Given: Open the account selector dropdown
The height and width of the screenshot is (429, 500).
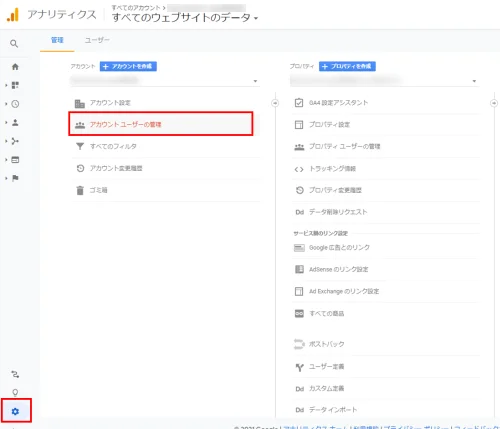Looking at the screenshot, I should click(x=165, y=81).
